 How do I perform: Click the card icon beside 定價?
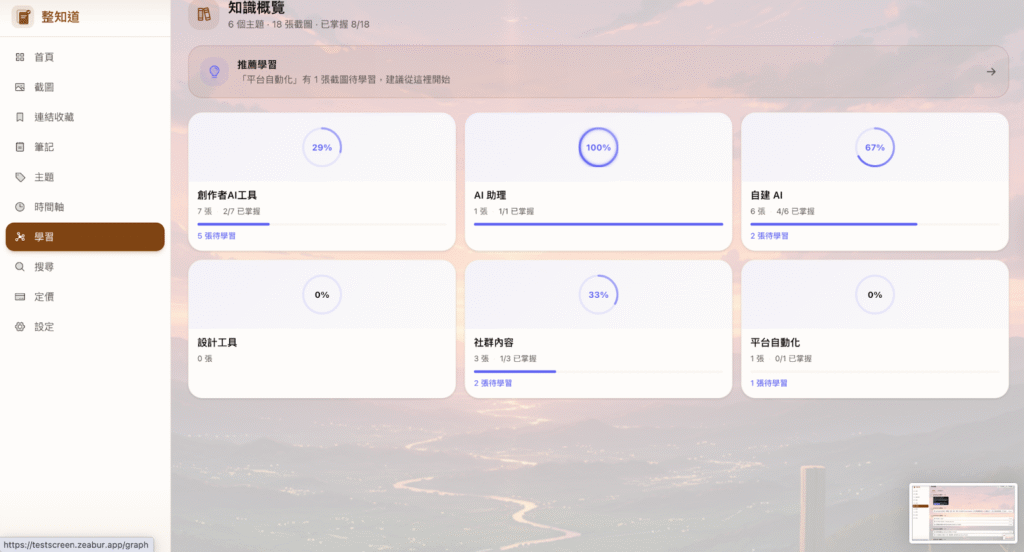point(20,297)
